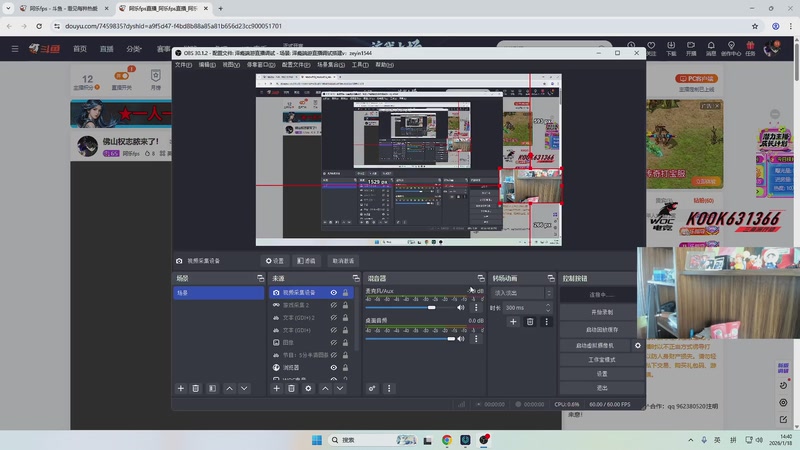The width and height of the screenshot is (800, 450).
Task: Expand the Douyu 分类 dropdown
Action: click(x=134, y=49)
